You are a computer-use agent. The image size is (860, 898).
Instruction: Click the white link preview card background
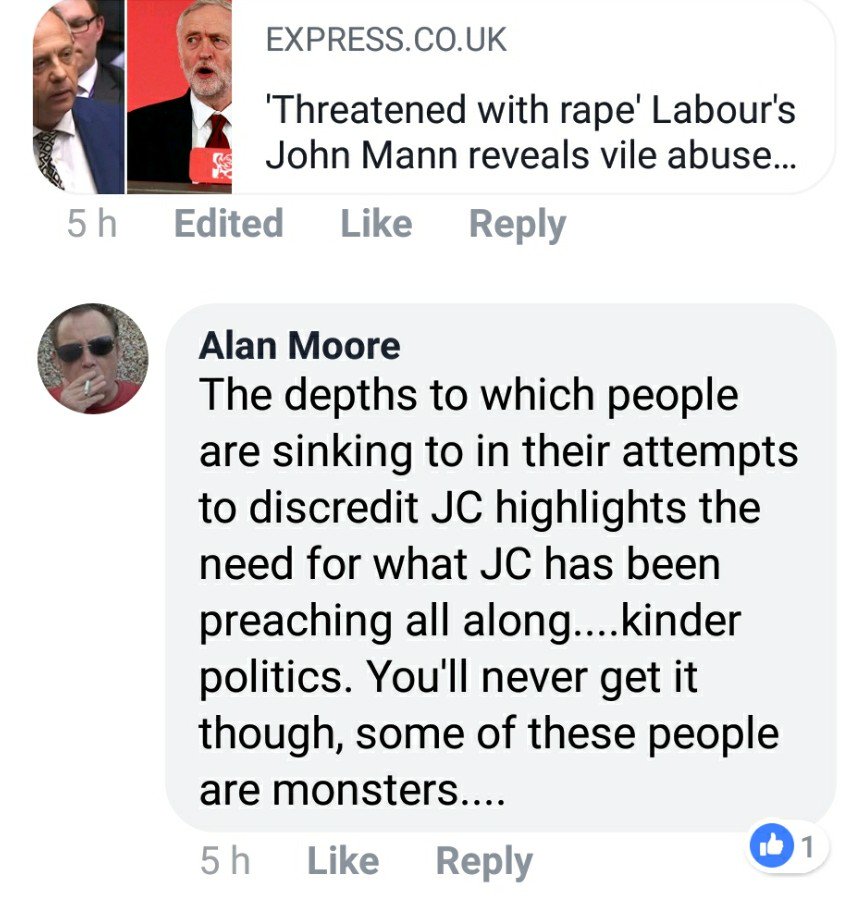pos(532,96)
